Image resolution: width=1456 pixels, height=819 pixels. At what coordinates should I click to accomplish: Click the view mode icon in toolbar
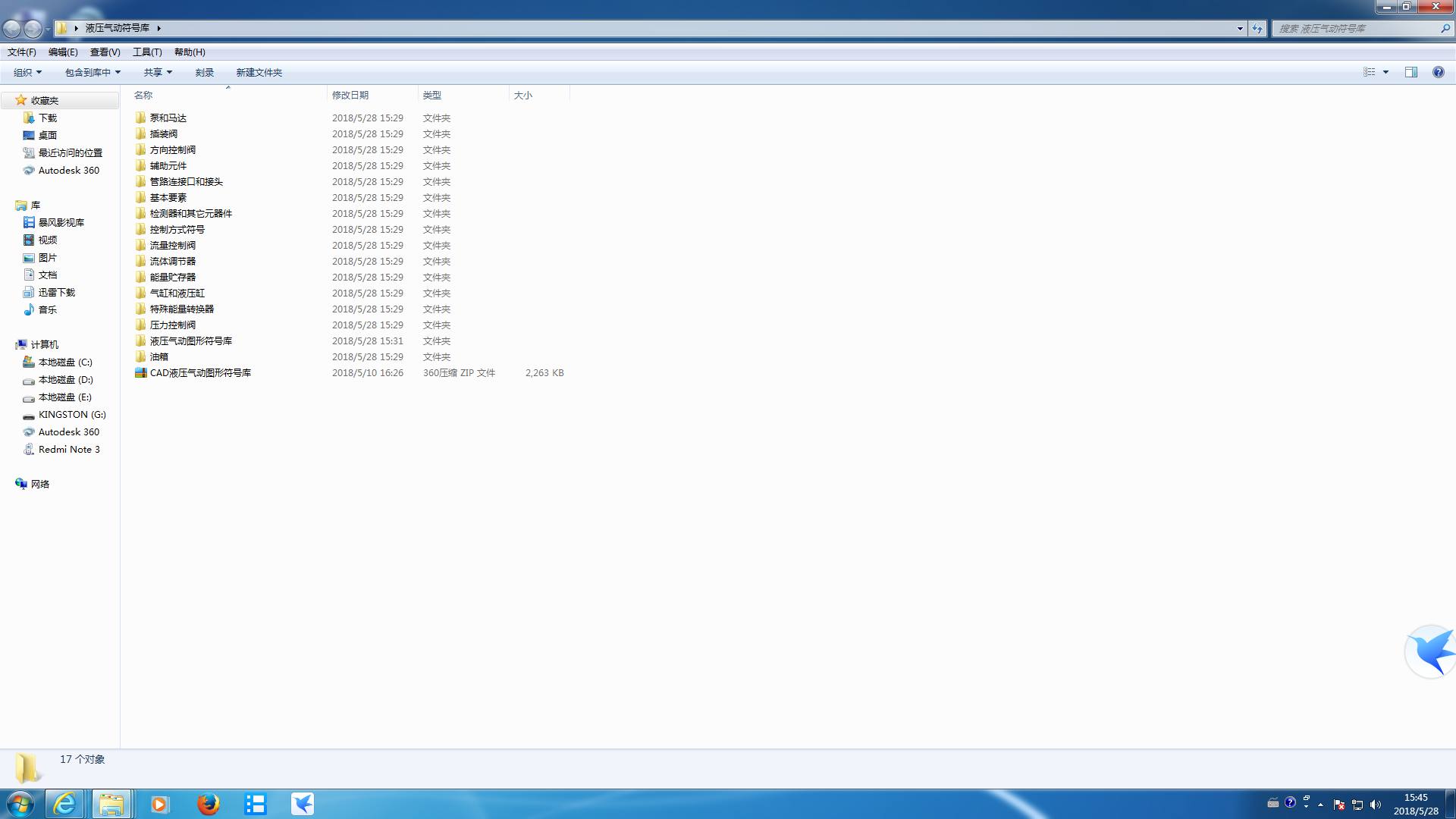coord(1369,72)
